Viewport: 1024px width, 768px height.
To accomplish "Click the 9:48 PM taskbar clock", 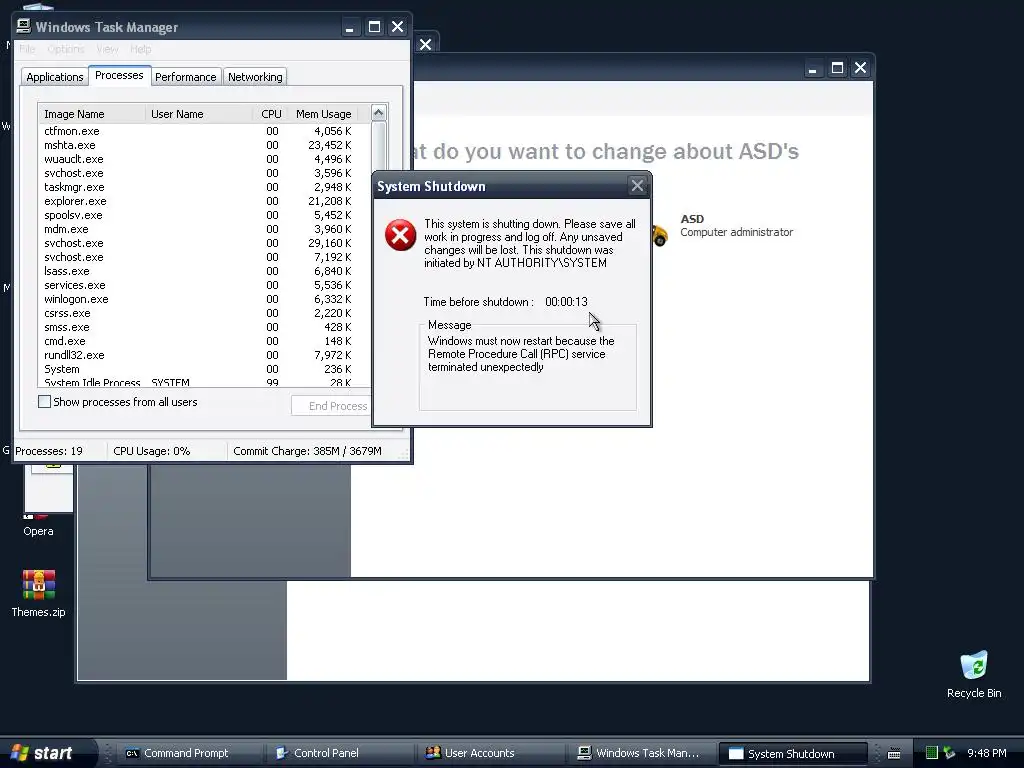I will point(986,753).
